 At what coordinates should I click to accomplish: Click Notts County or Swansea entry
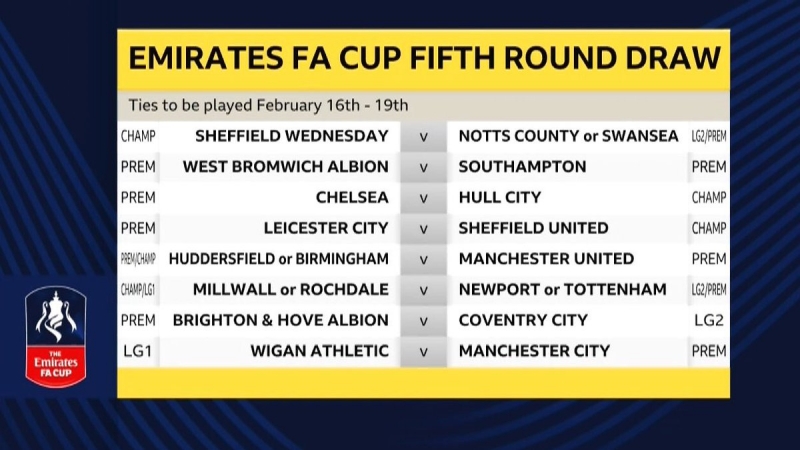(568, 135)
